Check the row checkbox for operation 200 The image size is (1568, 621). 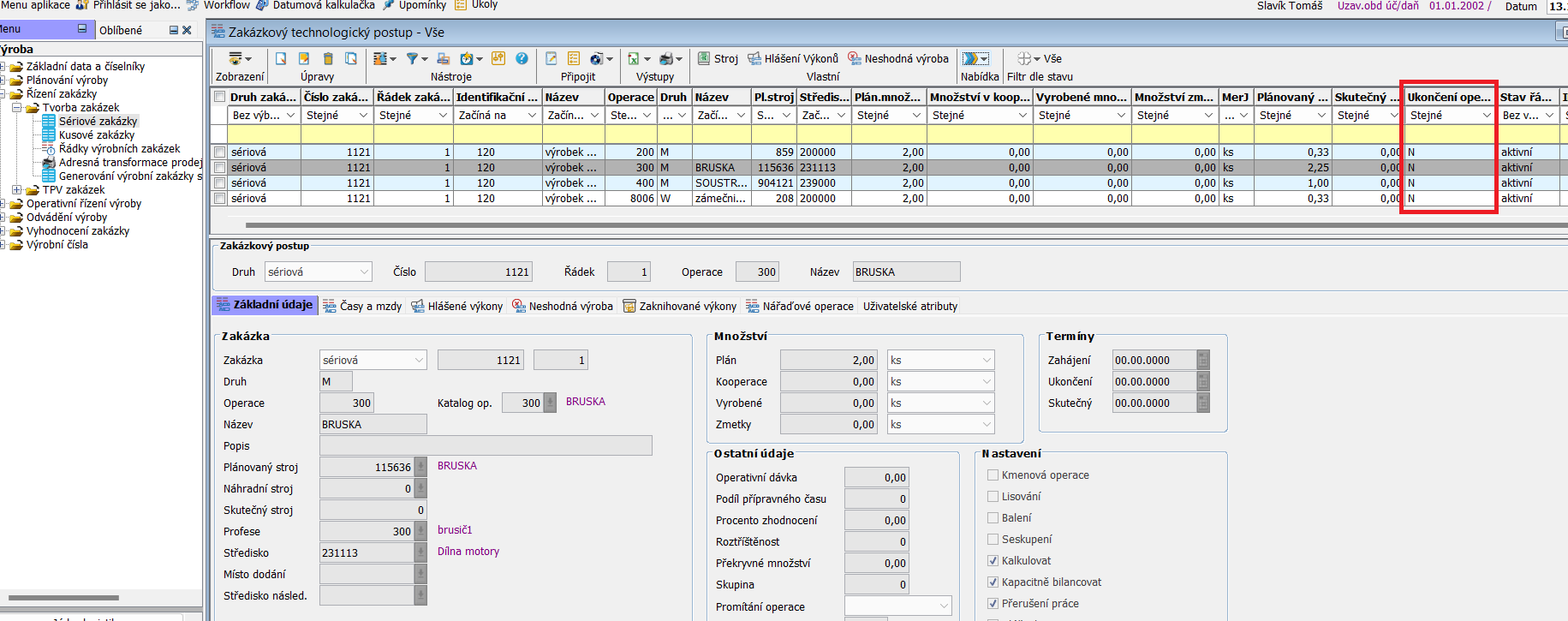pyautogui.click(x=220, y=152)
